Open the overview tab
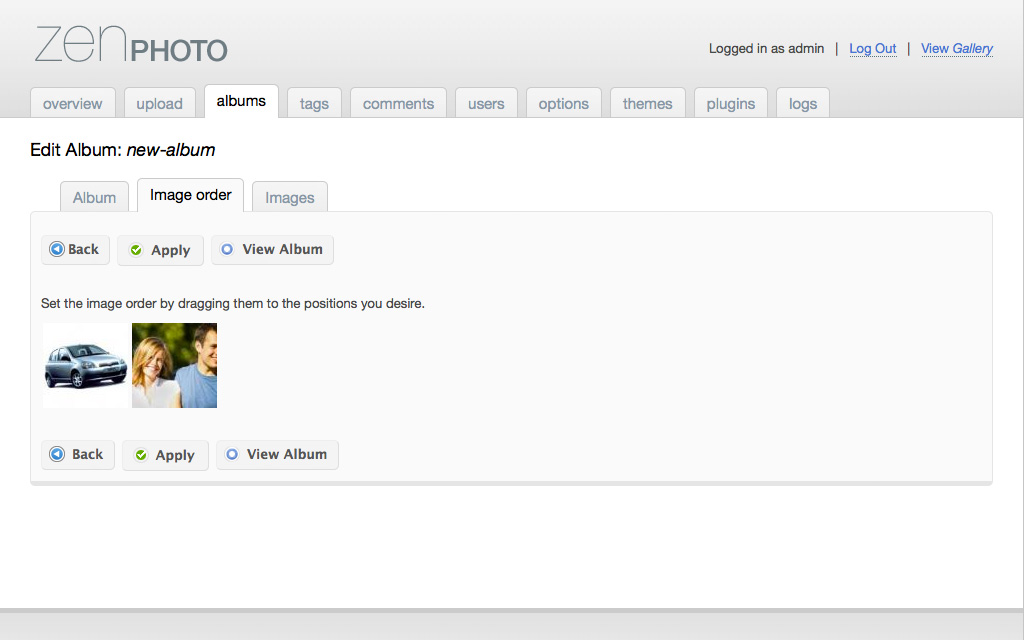Screen dimensions: 1024x640 coord(73,104)
